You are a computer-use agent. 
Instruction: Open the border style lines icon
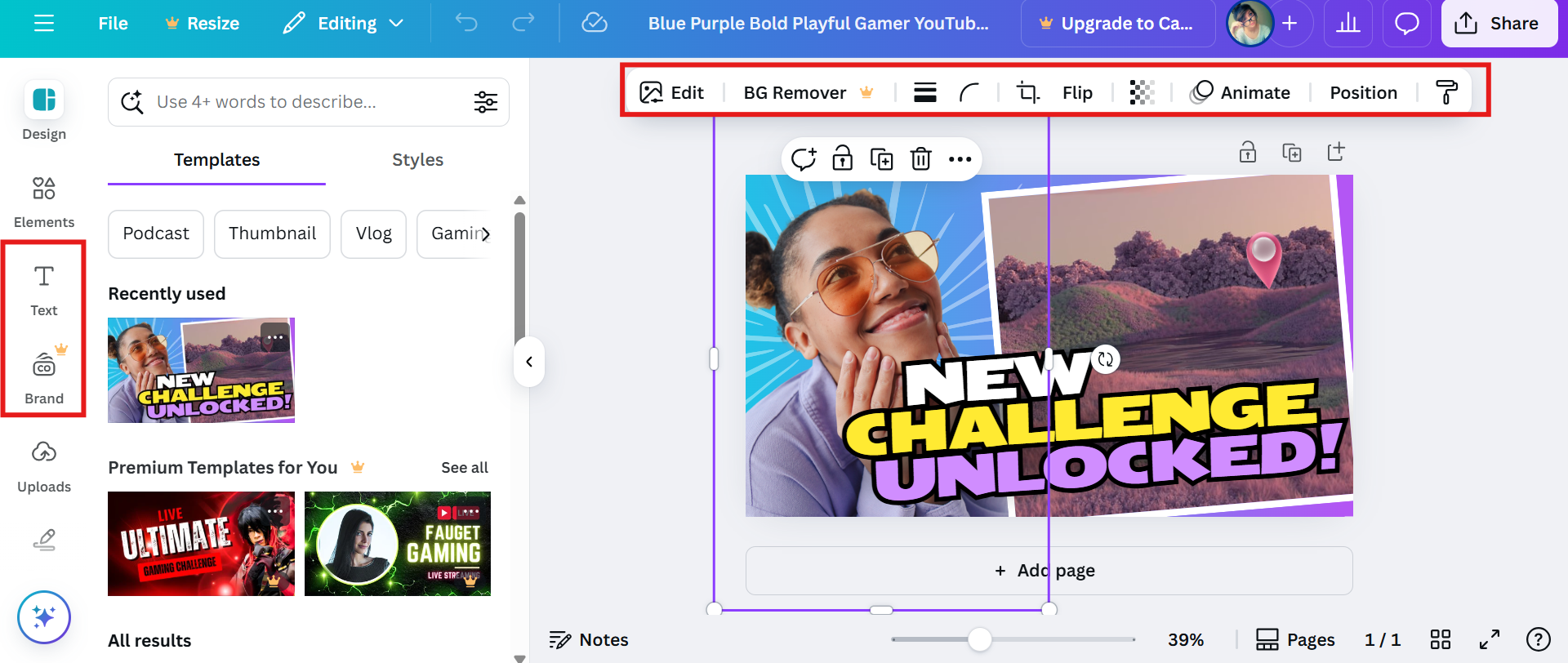pyautogui.click(x=925, y=92)
